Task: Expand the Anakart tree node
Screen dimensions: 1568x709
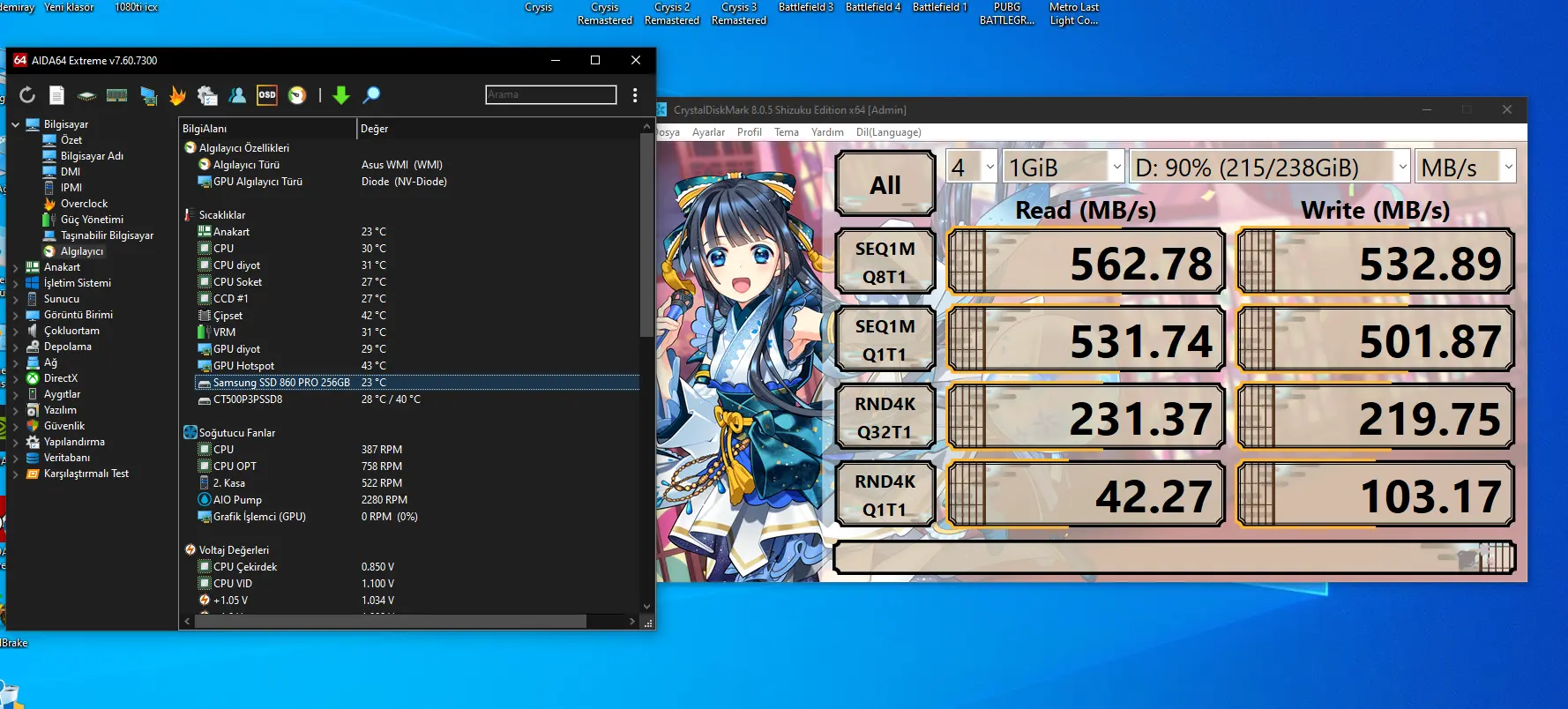Action: click(16, 267)
